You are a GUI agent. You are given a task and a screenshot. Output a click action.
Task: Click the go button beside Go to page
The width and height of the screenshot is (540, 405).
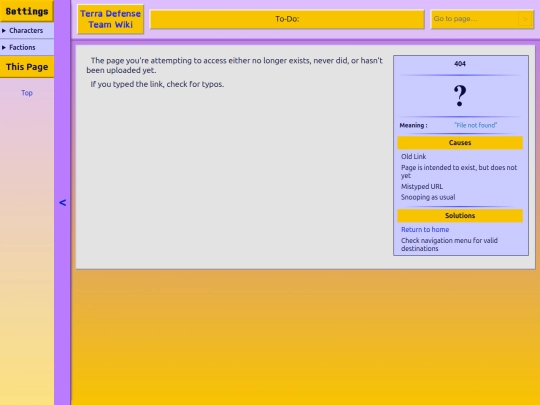(526, 19)
